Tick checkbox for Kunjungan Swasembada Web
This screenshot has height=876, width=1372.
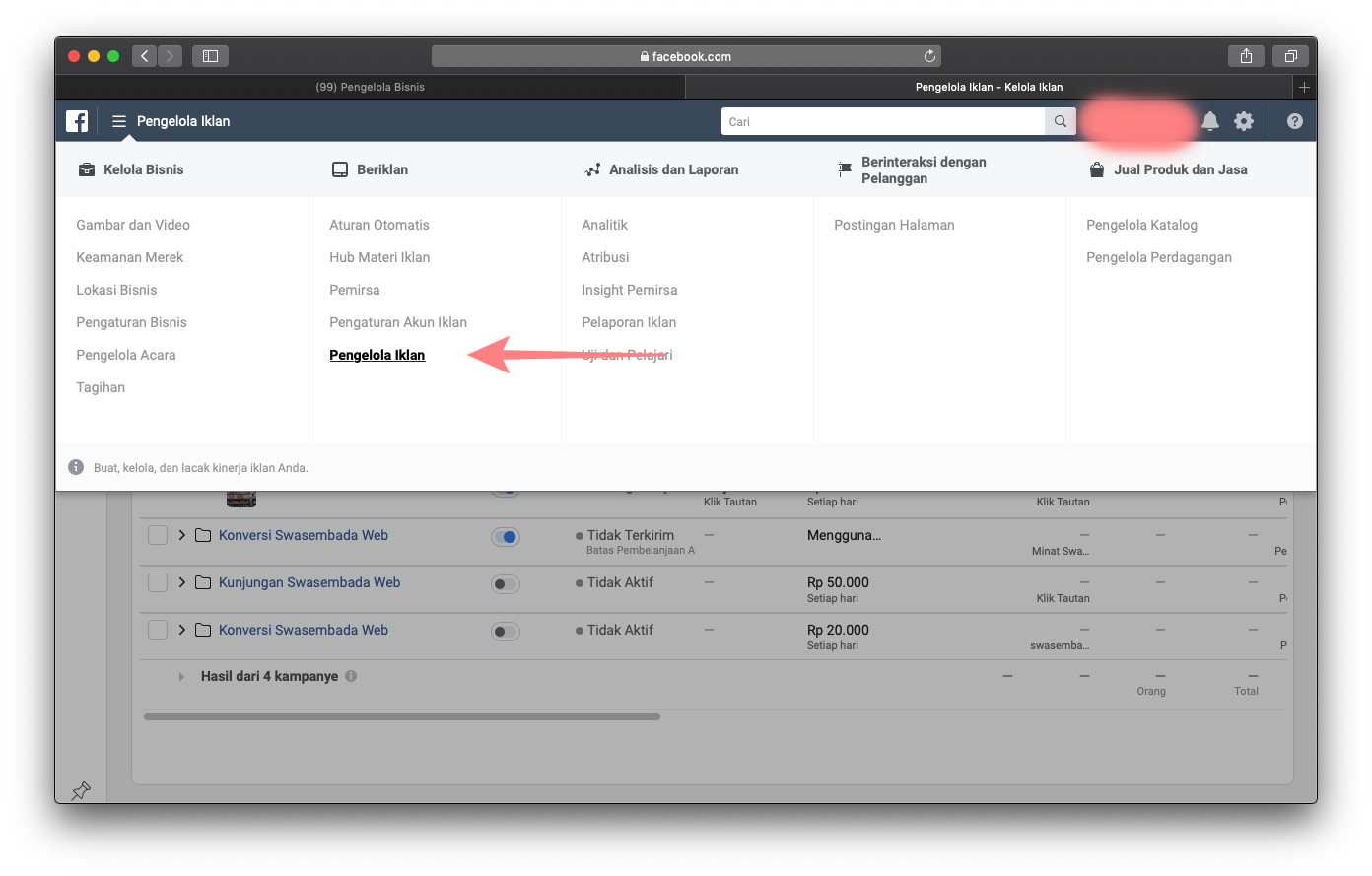[158, 582]
